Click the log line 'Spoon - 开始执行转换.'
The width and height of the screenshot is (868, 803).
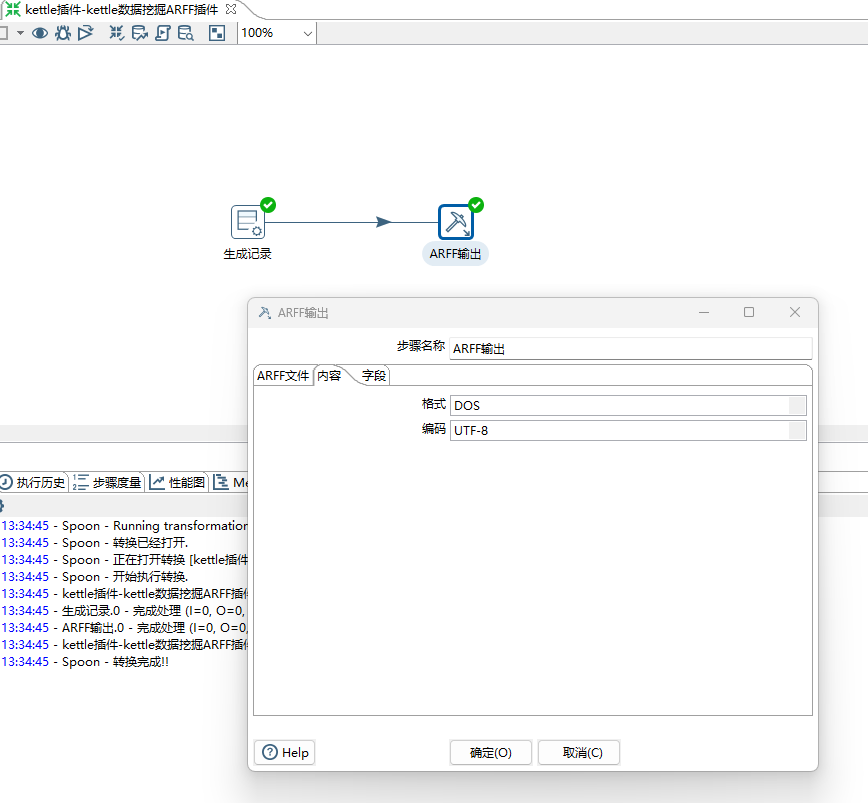tap(125, 577)
